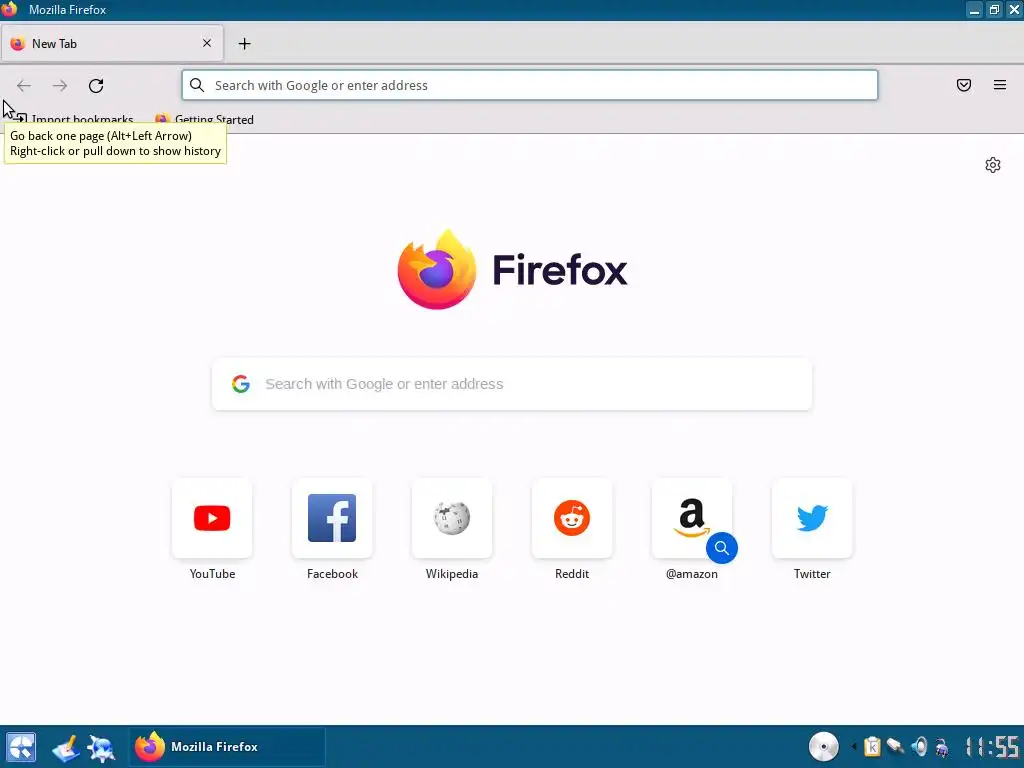Open the volume speaker tray icon
1024x768 pixels.
(x=919, y=746)
